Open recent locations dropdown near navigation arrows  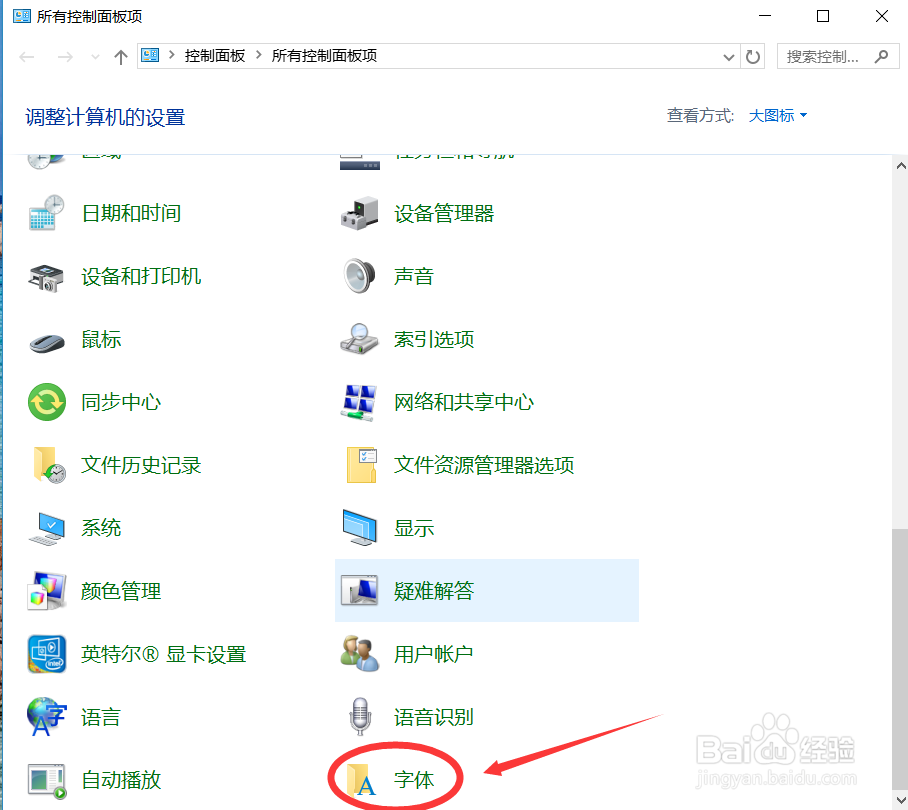tap(94, 57)
